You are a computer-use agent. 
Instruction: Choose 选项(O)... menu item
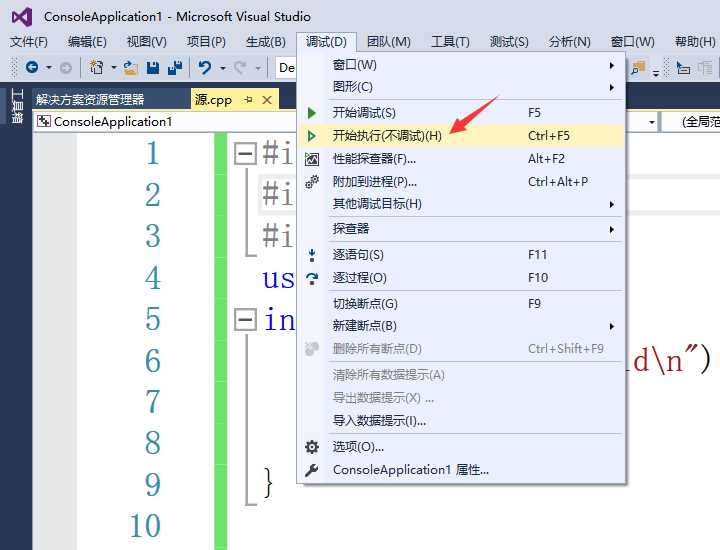(x=462, y=447)
